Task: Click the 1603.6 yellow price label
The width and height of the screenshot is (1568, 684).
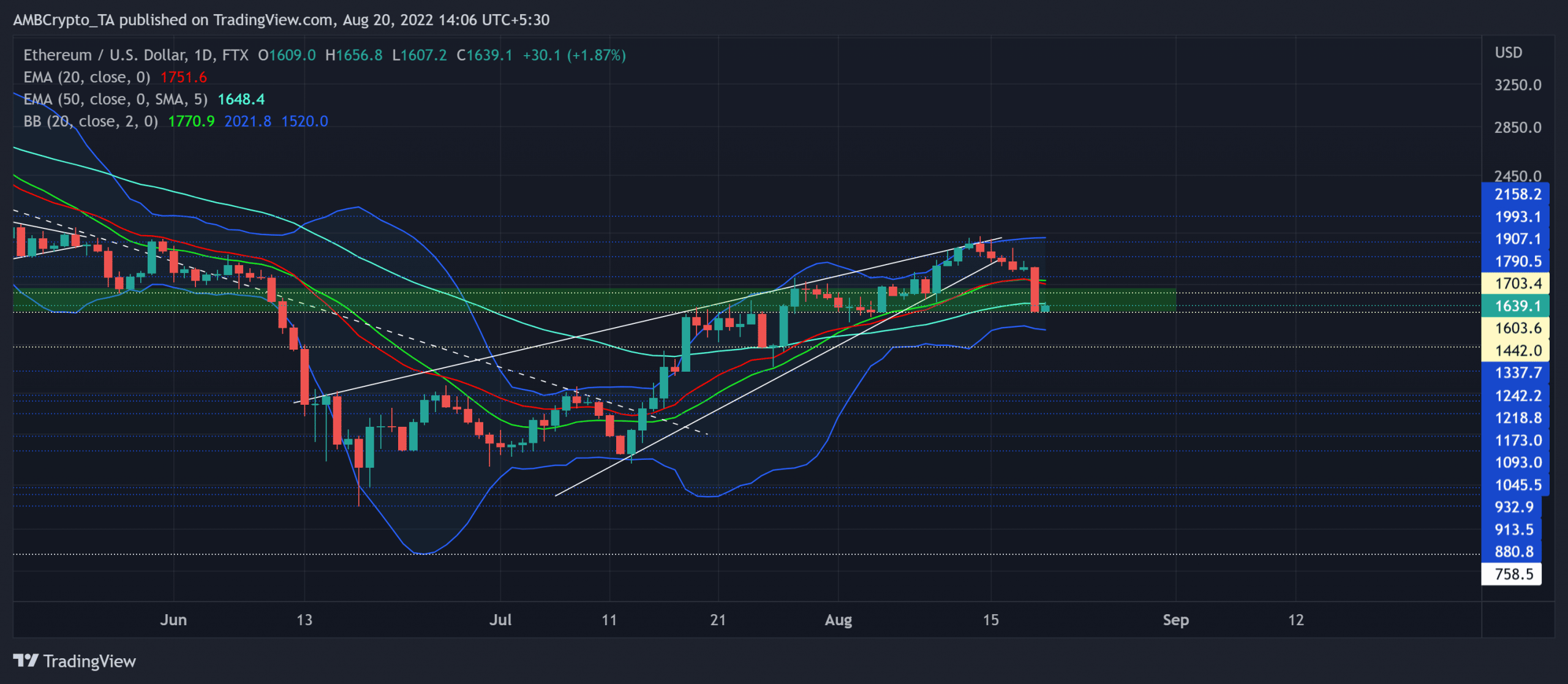Action: 1515,328
